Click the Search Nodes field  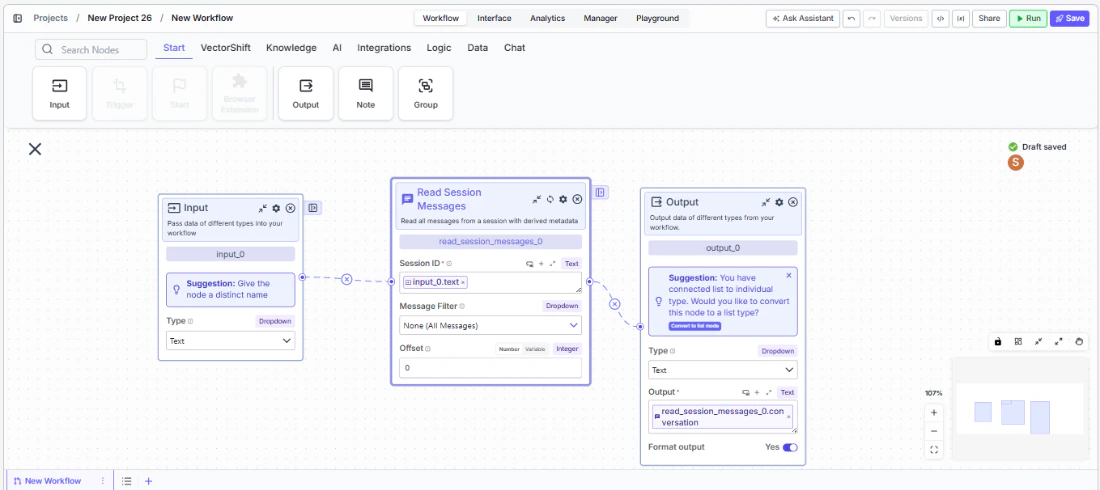point(91,49)
